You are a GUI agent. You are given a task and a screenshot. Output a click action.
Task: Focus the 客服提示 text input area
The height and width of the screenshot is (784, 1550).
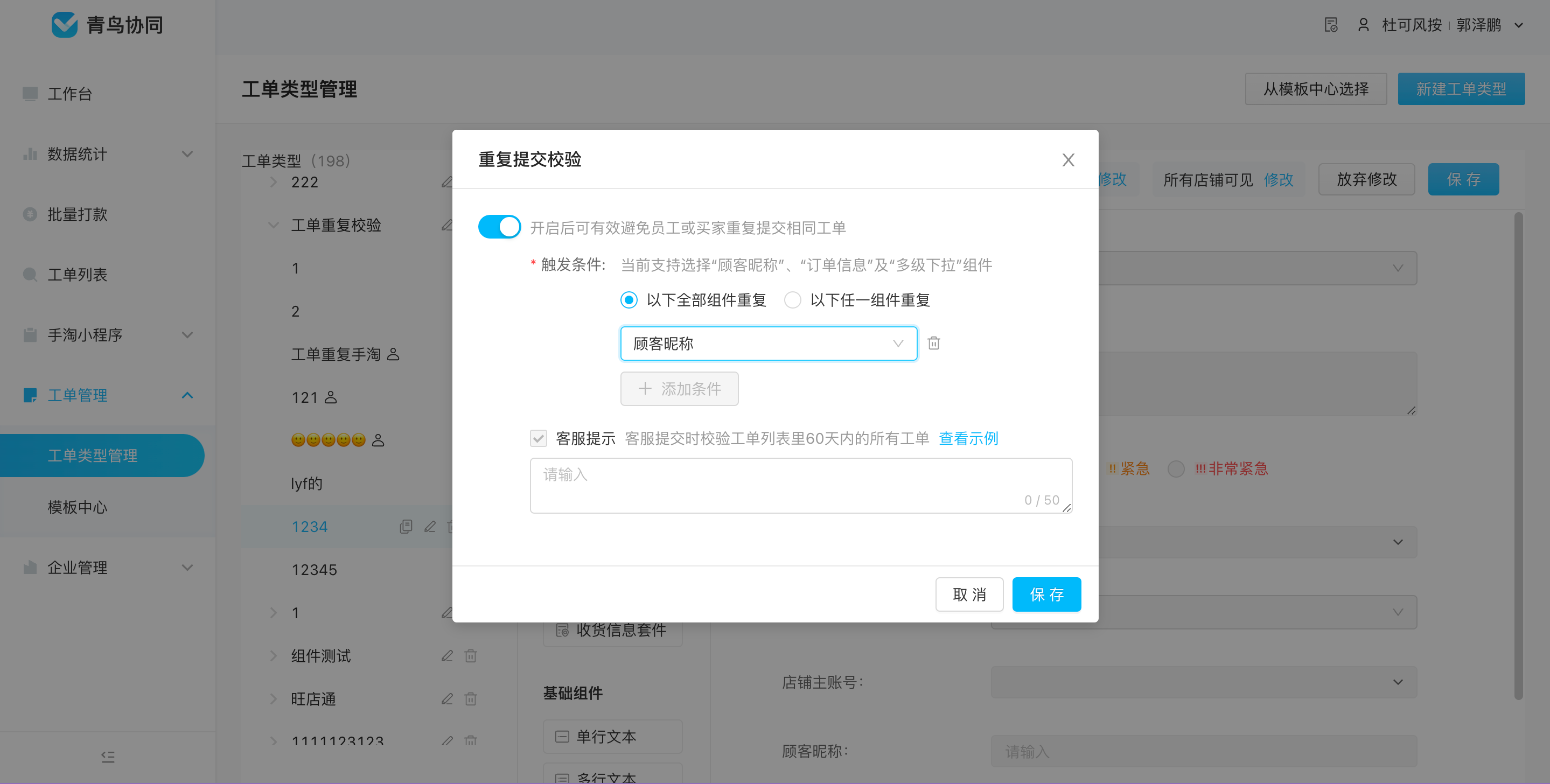(x=801, y=486)
